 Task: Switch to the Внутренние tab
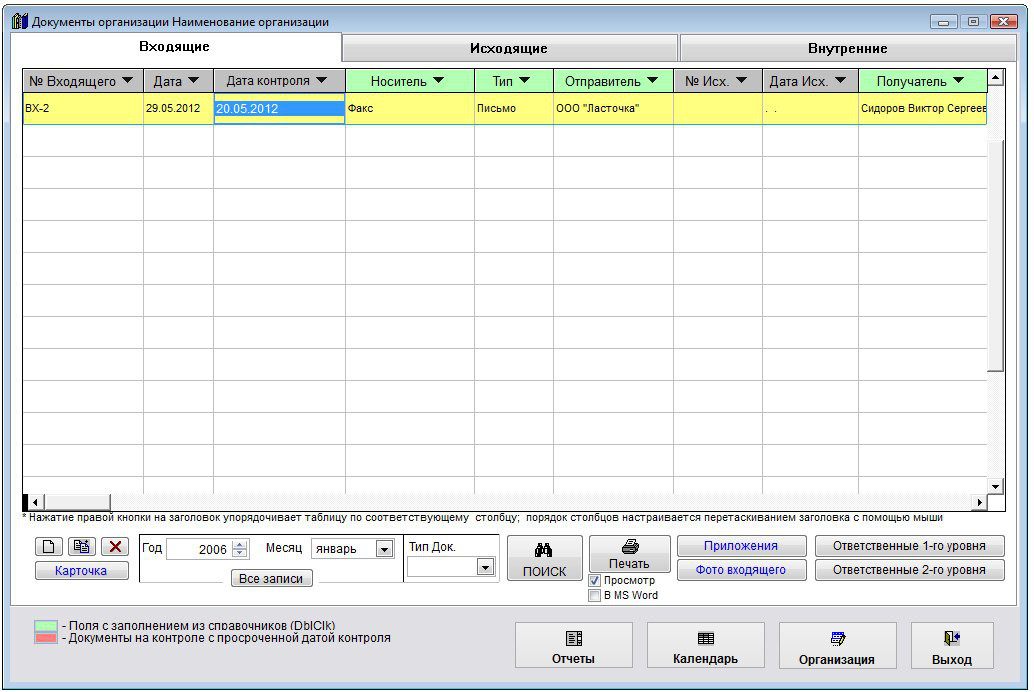pyautogui.click(x=847, y=48)
